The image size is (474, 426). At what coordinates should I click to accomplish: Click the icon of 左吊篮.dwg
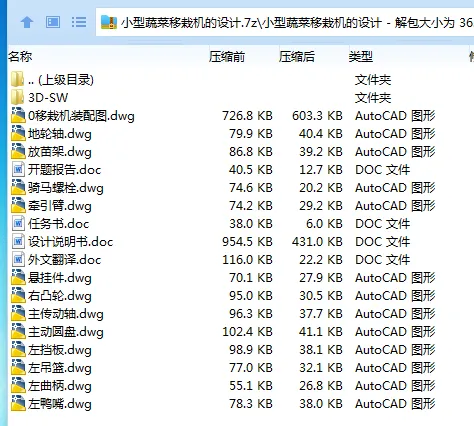pos(18,368)
